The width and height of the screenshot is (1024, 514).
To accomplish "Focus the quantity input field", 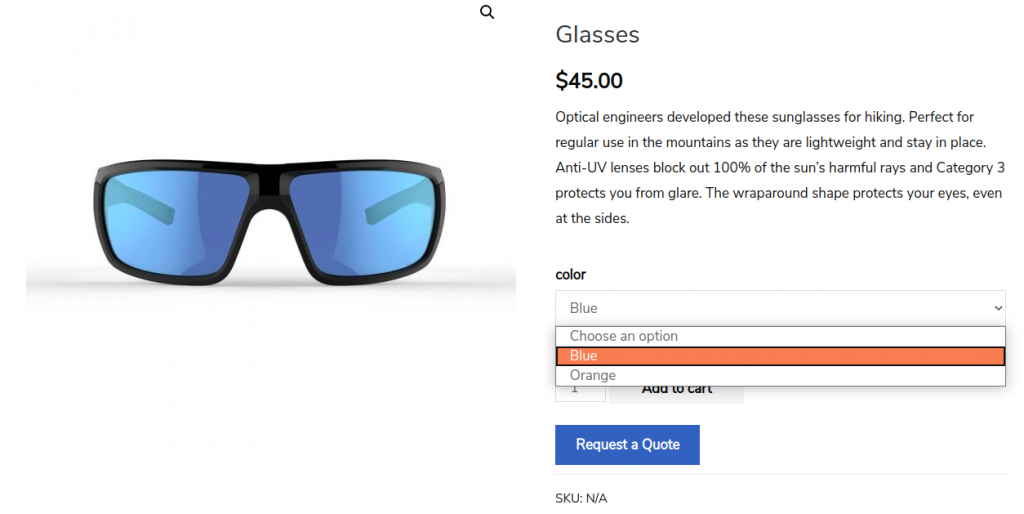I will [580, 391].
